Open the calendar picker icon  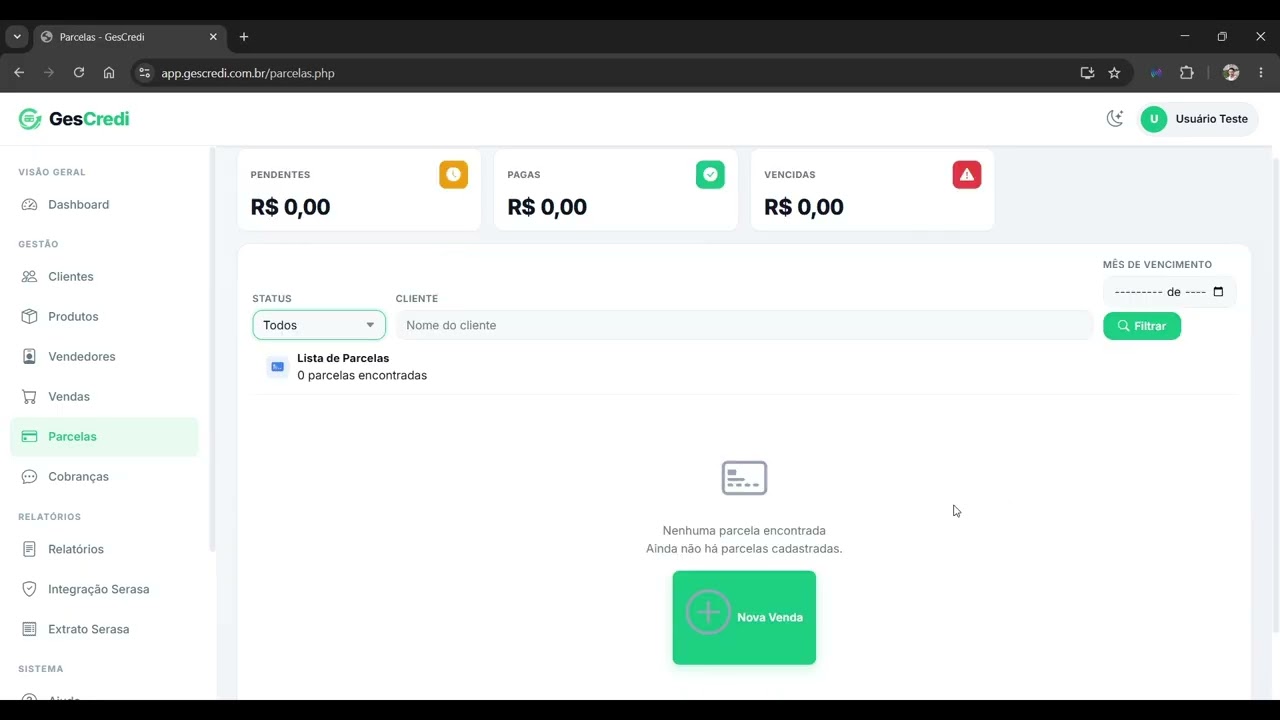[x=1218, y=292]
